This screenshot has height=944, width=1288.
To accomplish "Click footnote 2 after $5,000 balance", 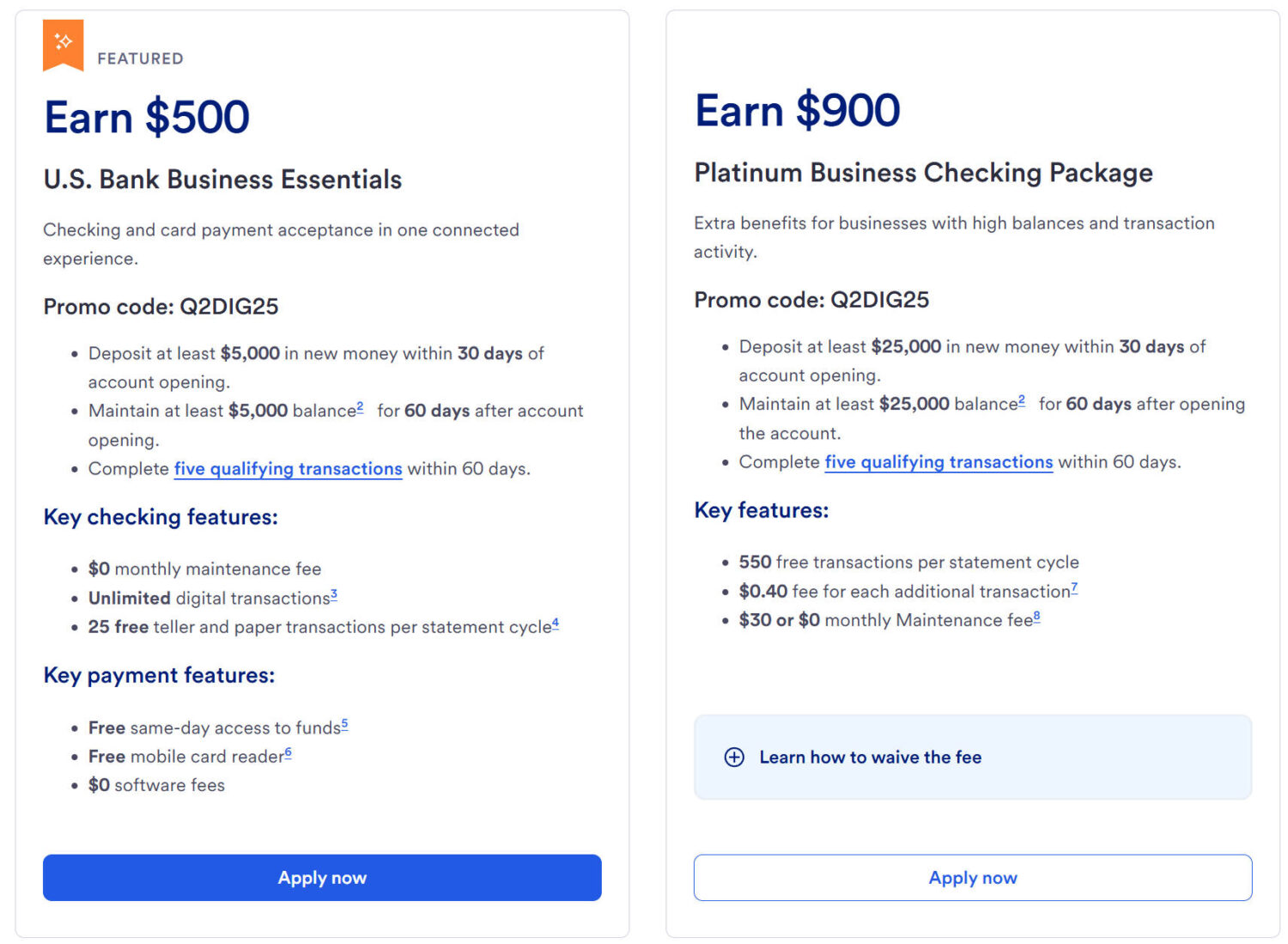I will tap(360, 407).
